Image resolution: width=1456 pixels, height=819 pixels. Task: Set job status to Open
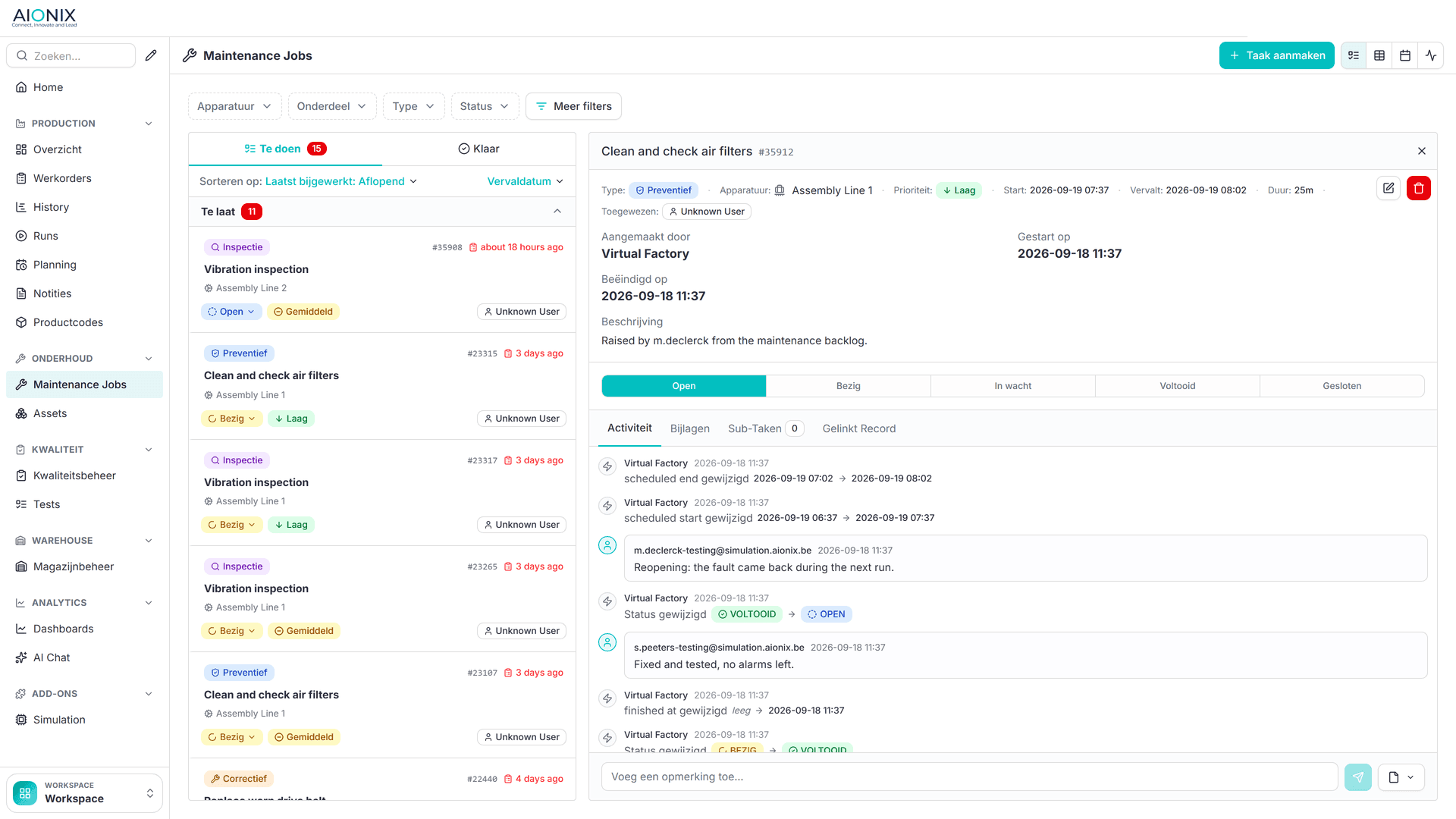coord(683,386)
